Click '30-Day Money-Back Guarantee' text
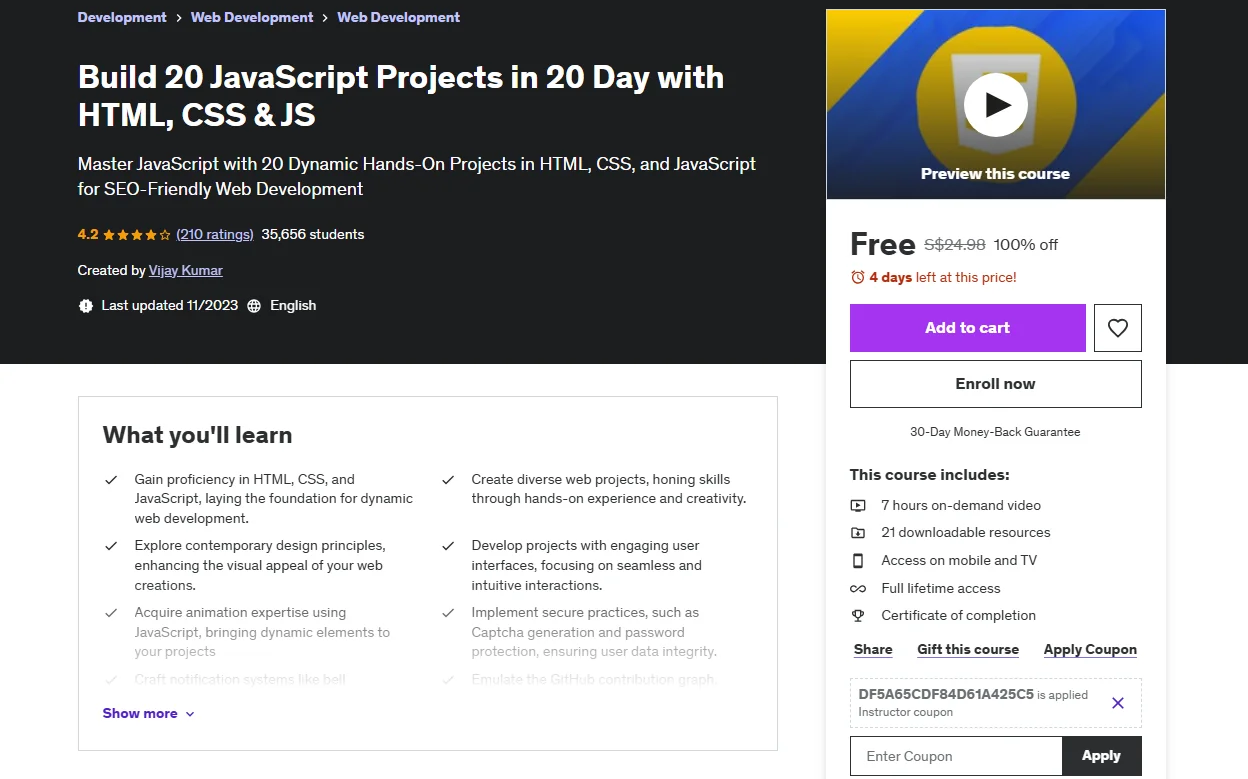The image size is (1248, 779). pyautogui.click(x=995, y=432)
